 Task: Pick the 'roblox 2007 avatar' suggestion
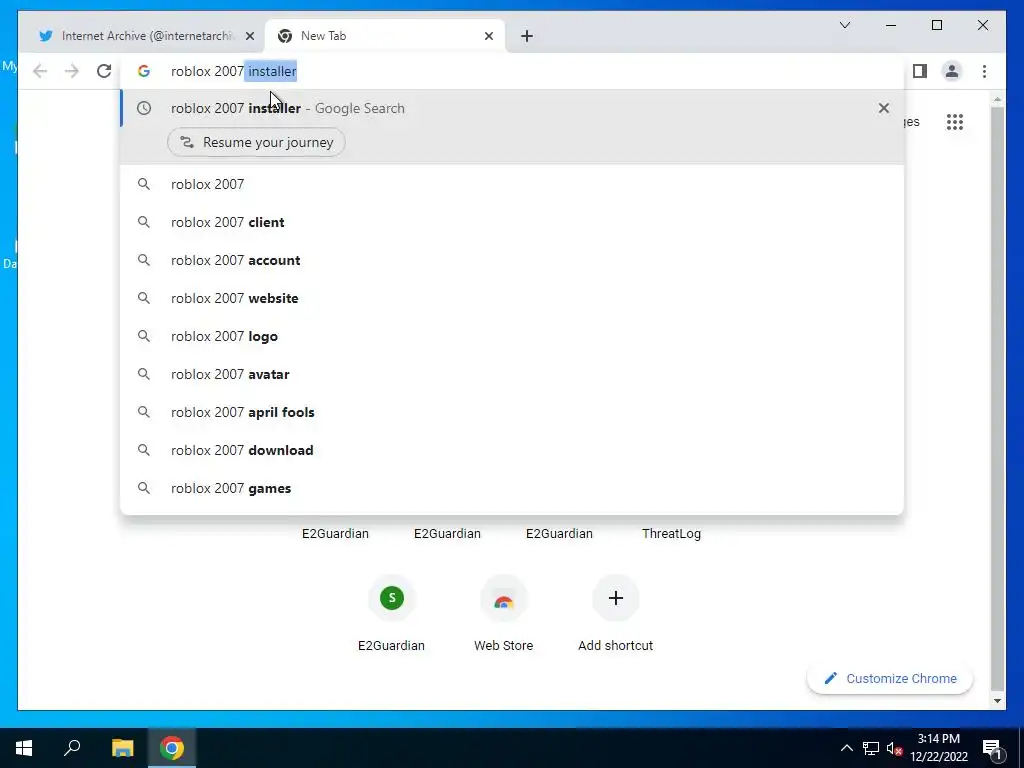click(512, 374)
